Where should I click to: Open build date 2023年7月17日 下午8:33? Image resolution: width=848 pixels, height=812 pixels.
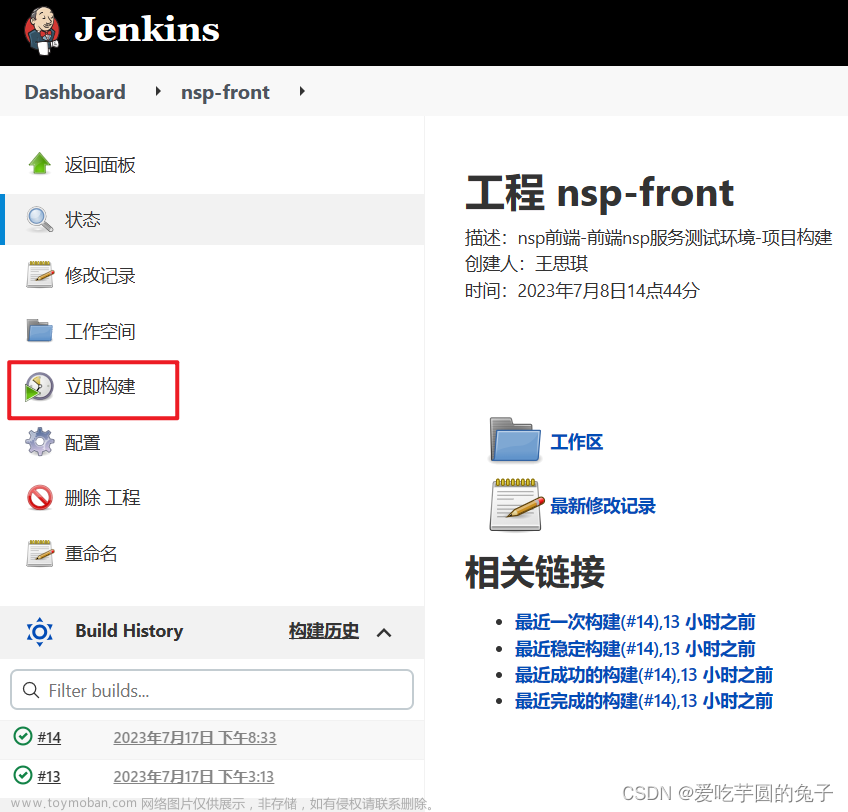(195, 737)
